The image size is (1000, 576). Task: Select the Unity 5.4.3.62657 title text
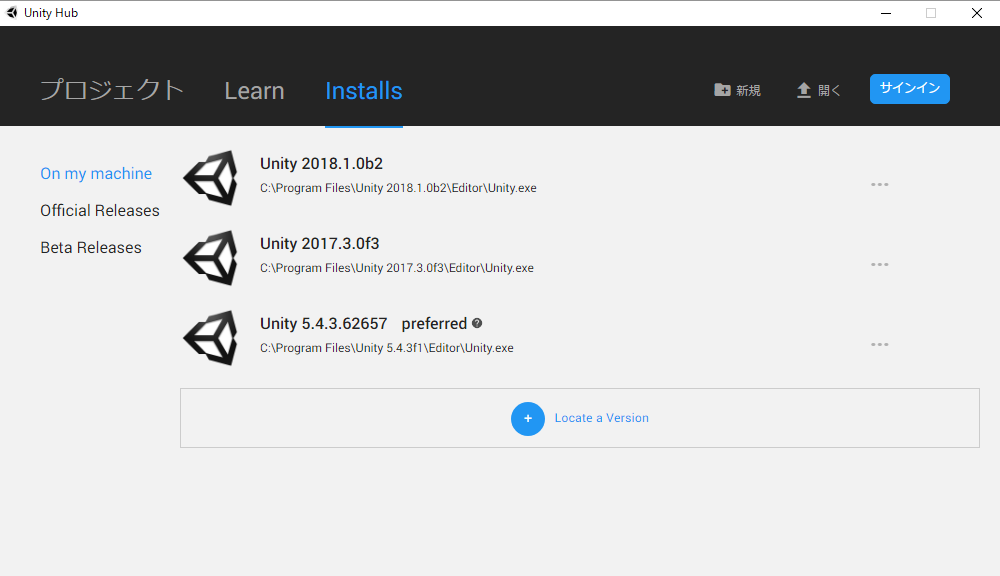[x=323, y=323]
